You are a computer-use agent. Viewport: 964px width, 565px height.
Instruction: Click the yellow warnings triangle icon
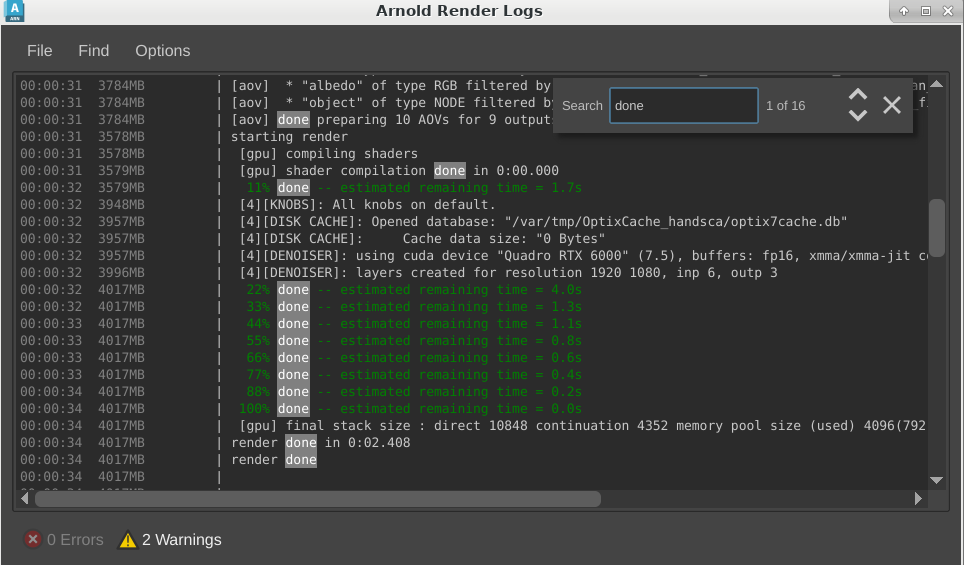[x=128, y=539]
